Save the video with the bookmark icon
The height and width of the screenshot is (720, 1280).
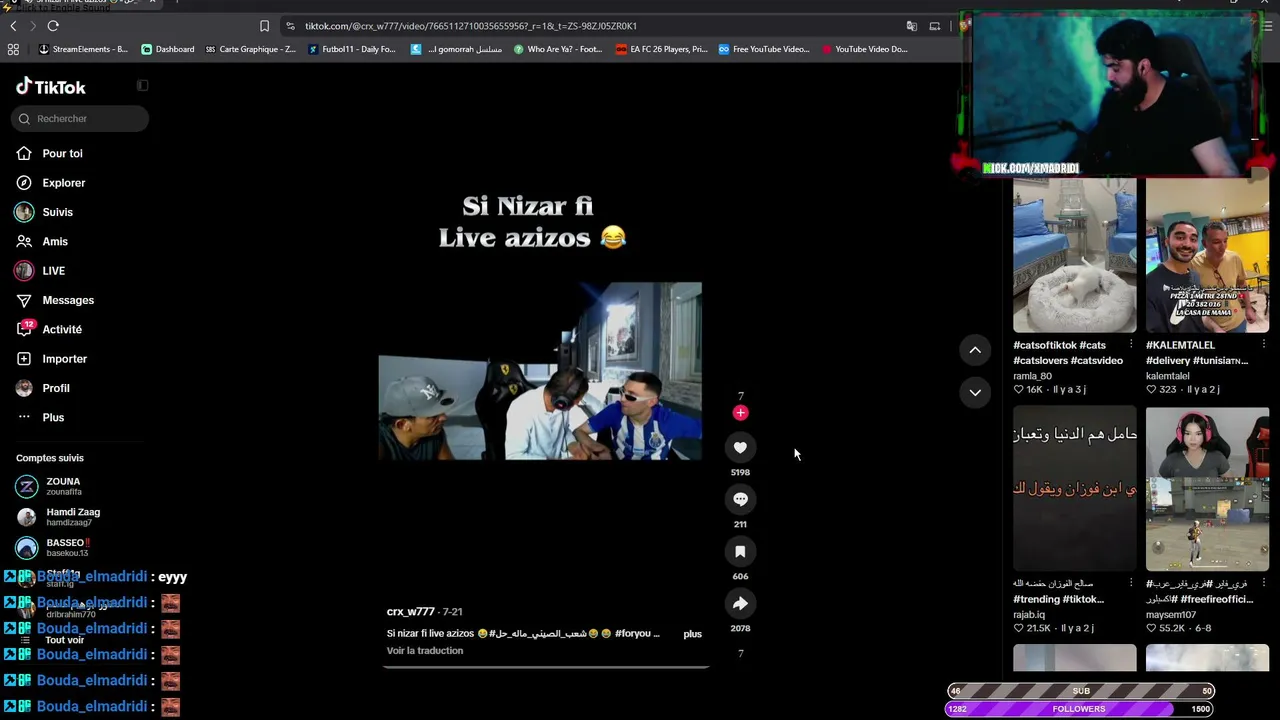click(x=740, y=551)
